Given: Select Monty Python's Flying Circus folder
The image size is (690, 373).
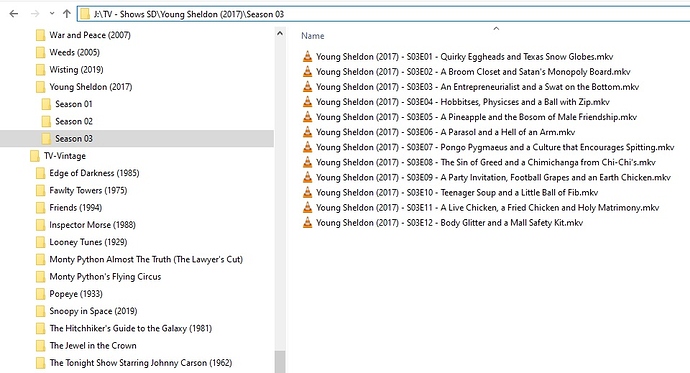Looking at the screenshot, I should [x=105, y=276].
